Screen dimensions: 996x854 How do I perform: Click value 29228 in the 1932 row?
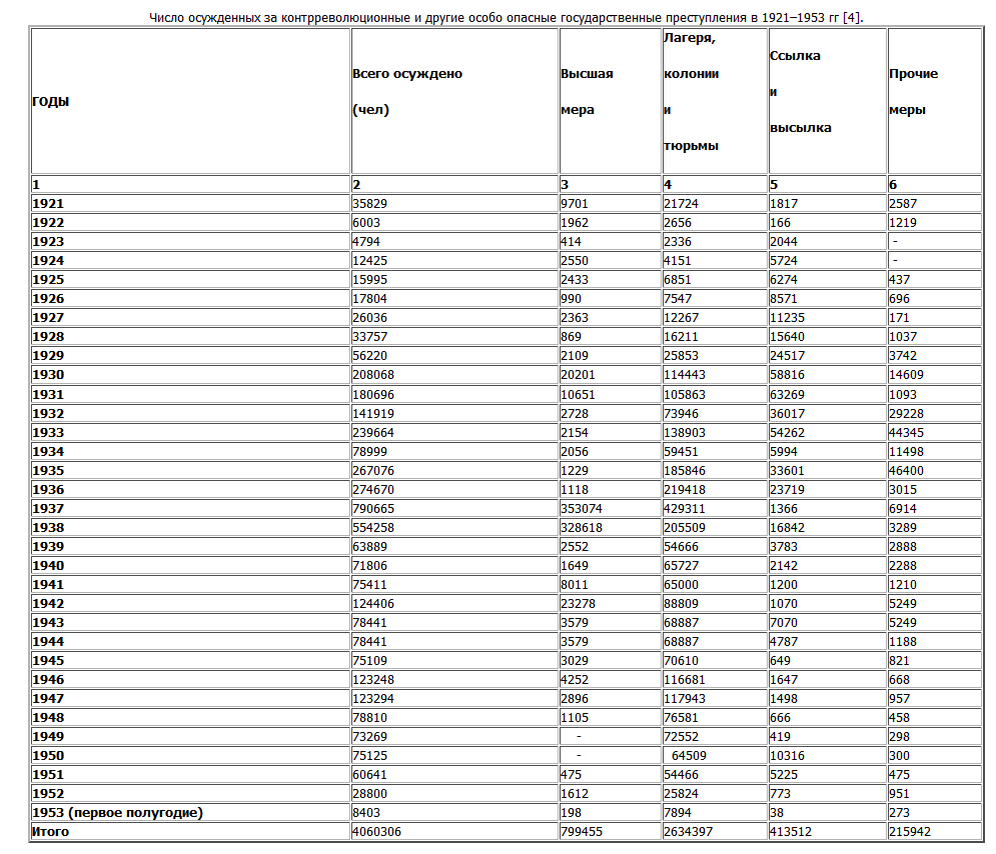(x=935, y=414)
